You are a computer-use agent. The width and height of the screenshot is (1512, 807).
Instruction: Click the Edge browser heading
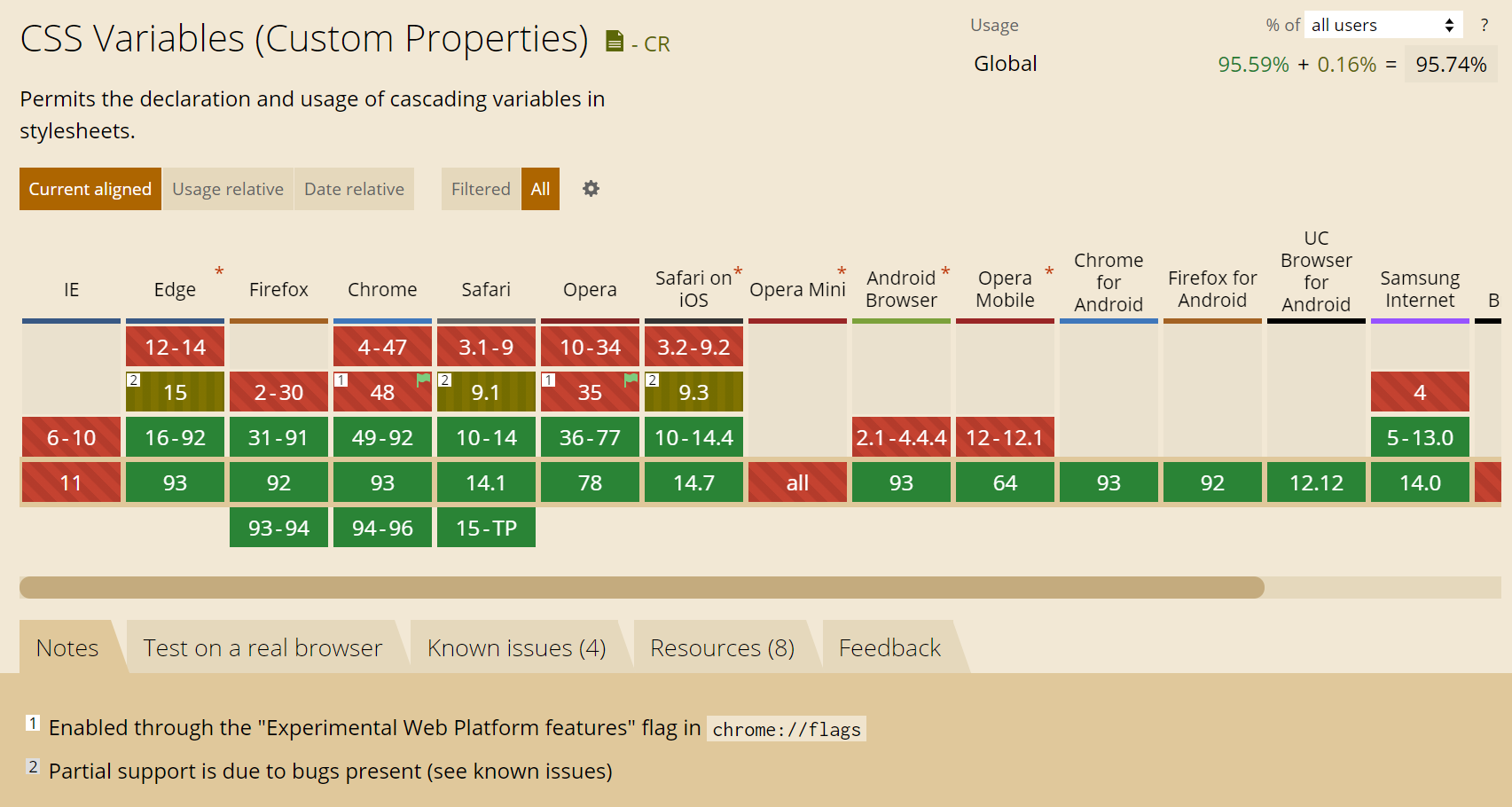pos(175,289)
